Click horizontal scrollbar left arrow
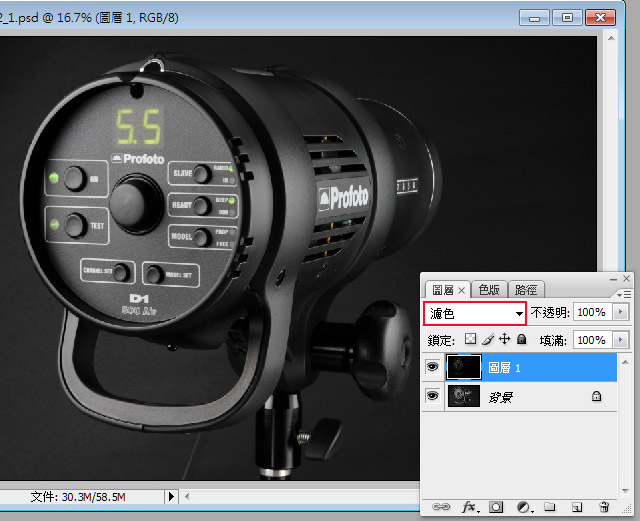This screenshot has height=521, width=640. coord(187,497)
